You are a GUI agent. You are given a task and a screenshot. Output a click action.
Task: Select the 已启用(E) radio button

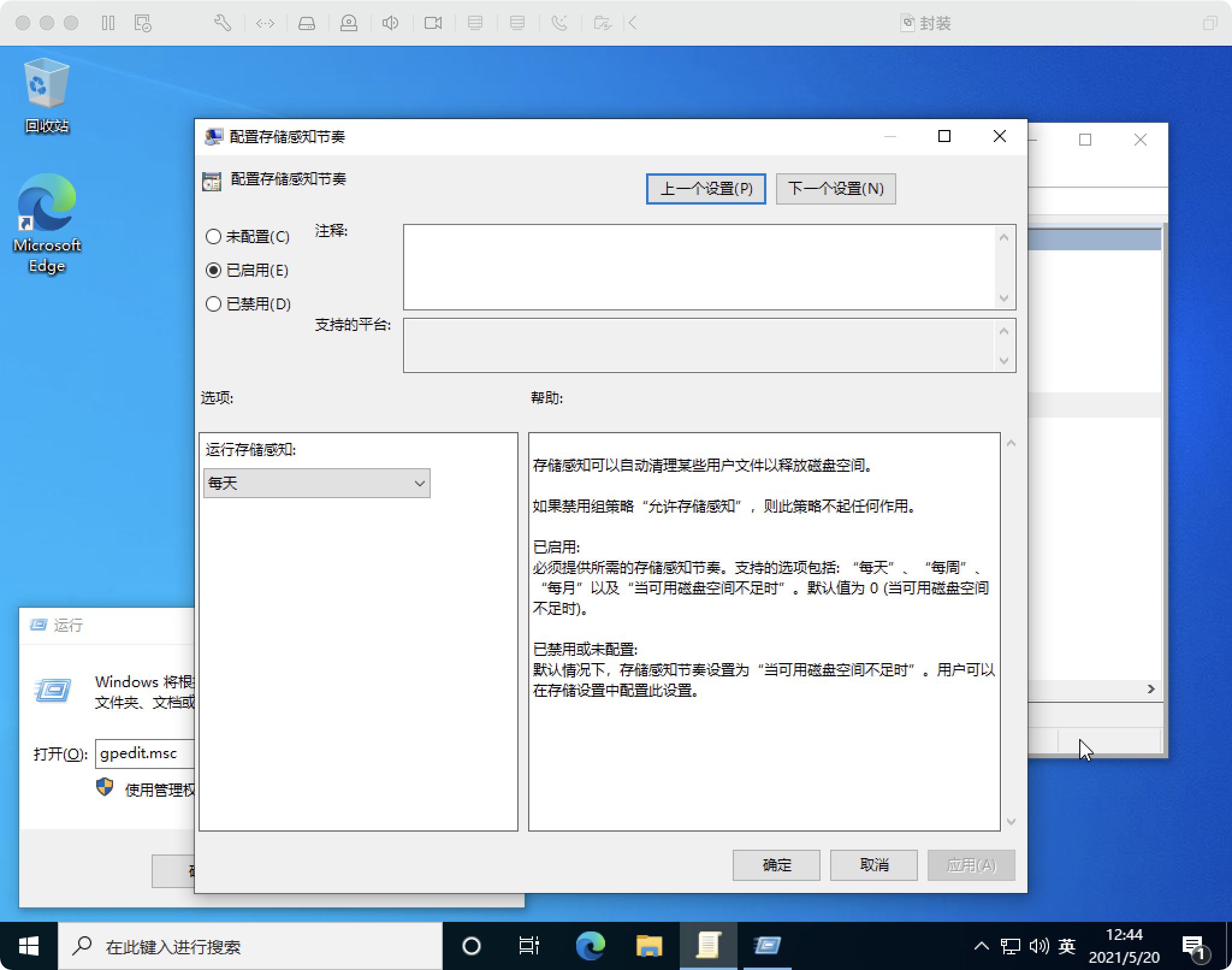point(214,270)
